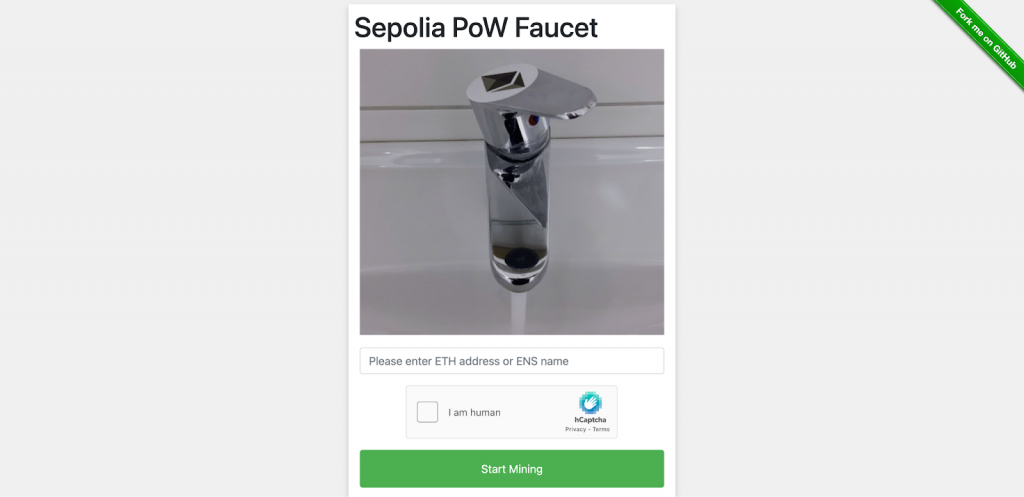Click the dark drain reflection on faucet spout
Screen dimensions: 1024x497
519,255
